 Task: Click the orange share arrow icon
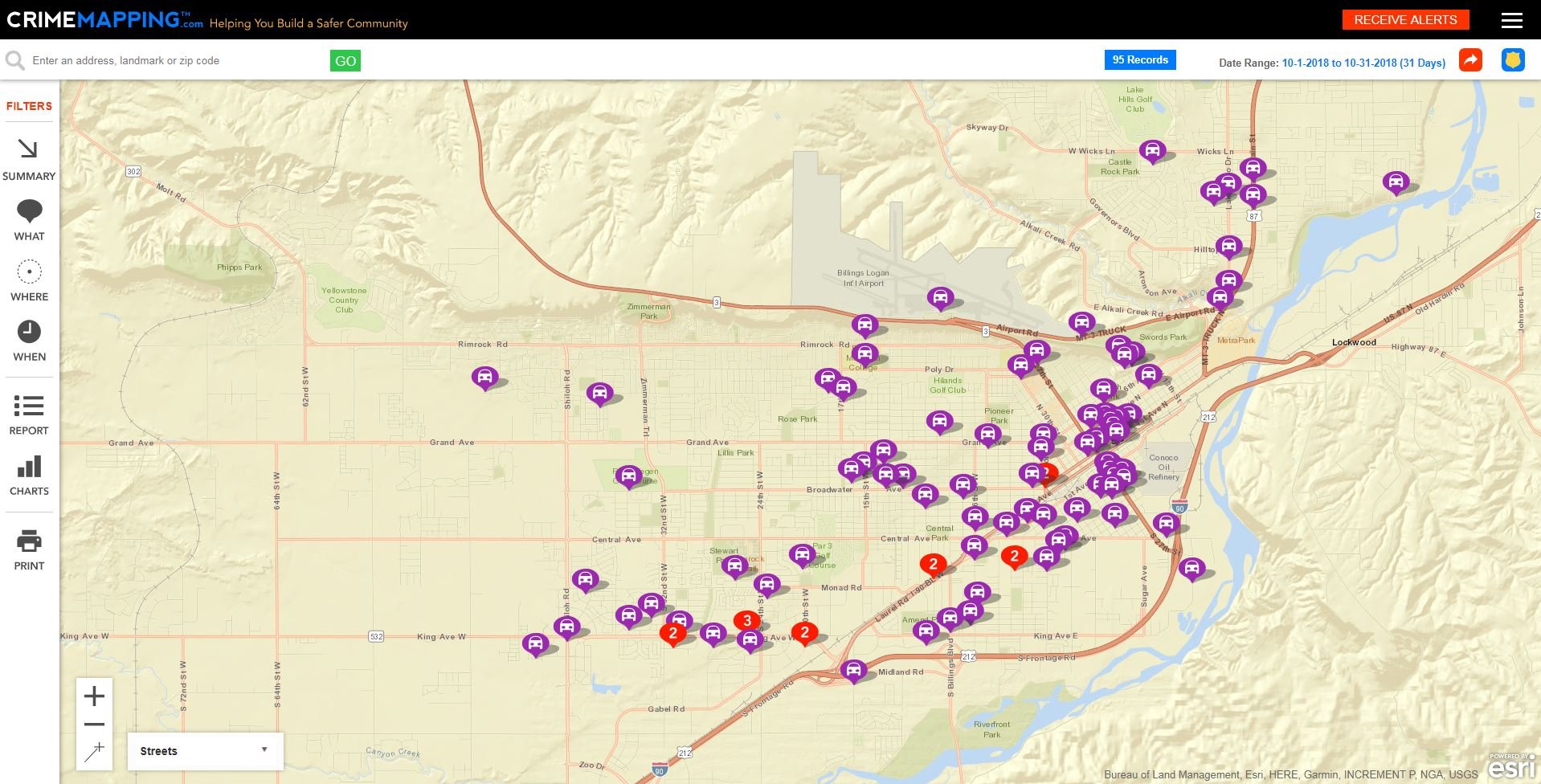point(1470,60)
